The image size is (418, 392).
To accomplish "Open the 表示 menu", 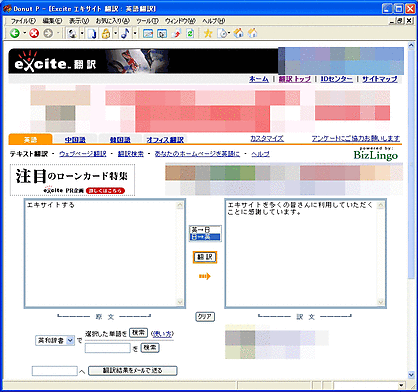I will [x=79, y=21].
